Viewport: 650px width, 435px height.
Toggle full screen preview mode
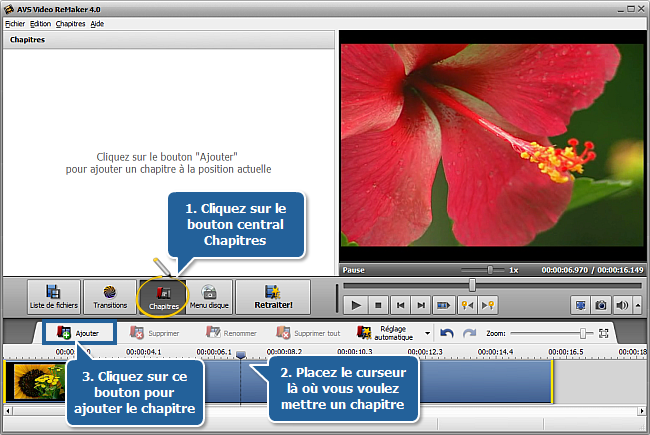pyautogui.click(x=582, y=305)
